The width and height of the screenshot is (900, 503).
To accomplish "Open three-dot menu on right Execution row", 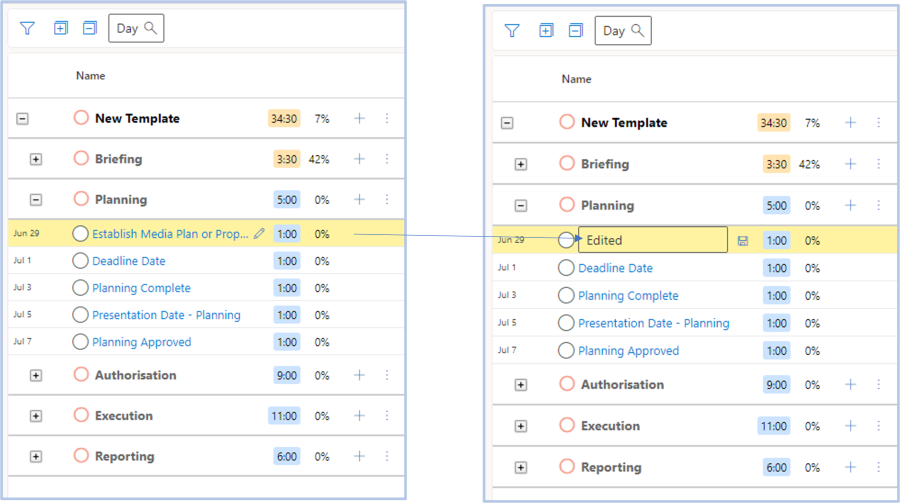I will 879,426.
